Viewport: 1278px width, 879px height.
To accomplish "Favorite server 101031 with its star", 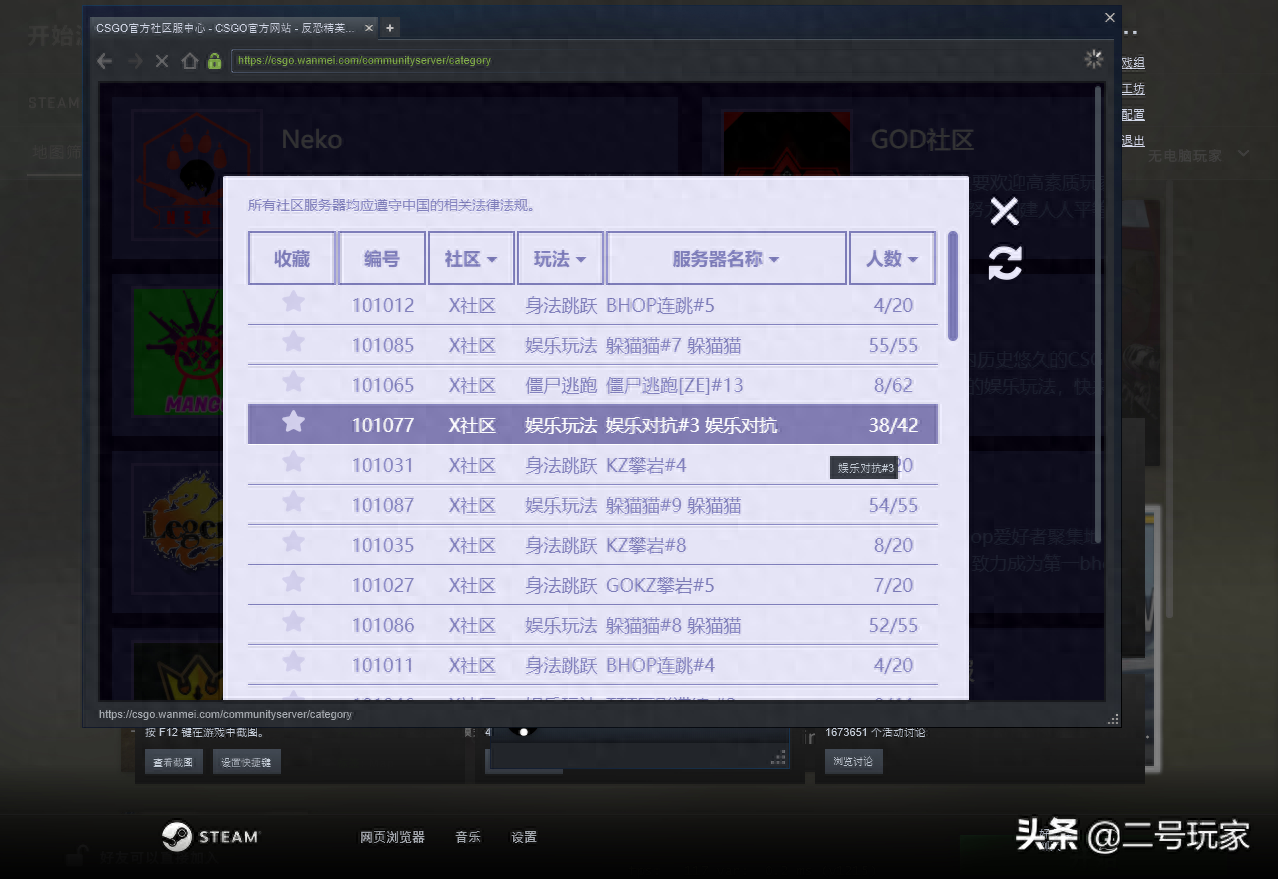I will coord(293,462).
